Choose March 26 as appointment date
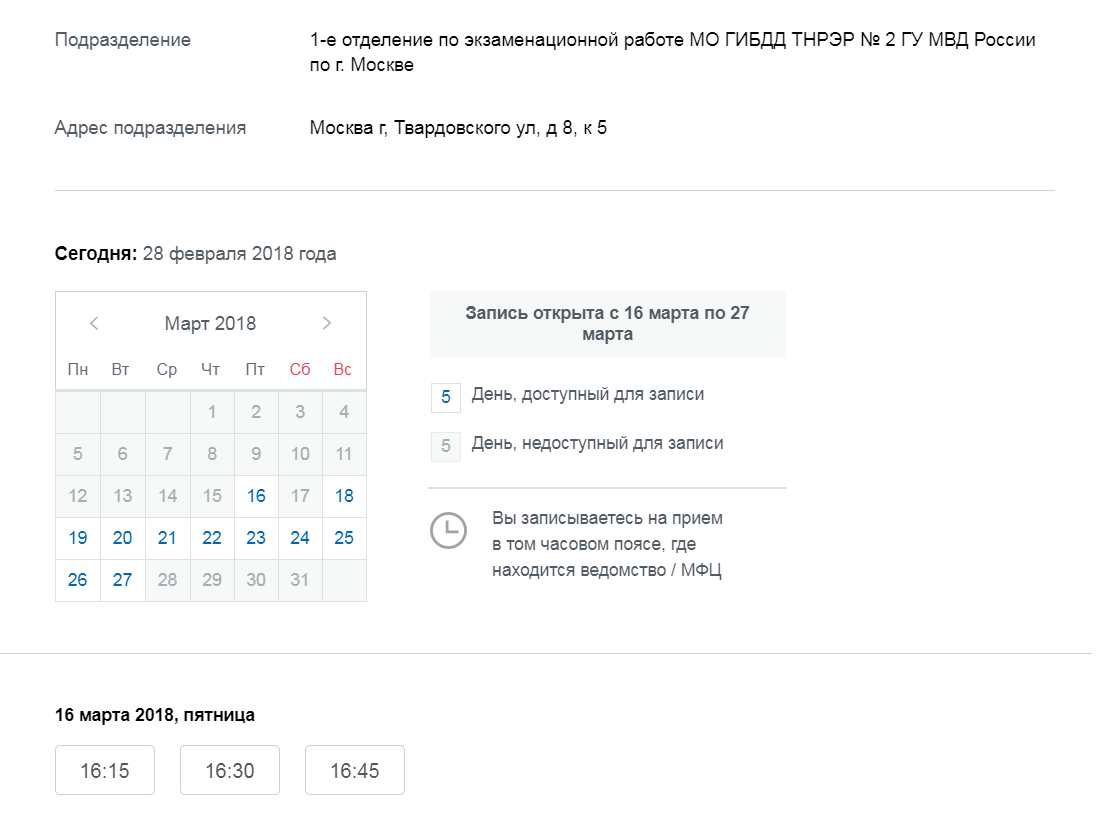Viewport: 1104px width, 835px height. (78, 580)
